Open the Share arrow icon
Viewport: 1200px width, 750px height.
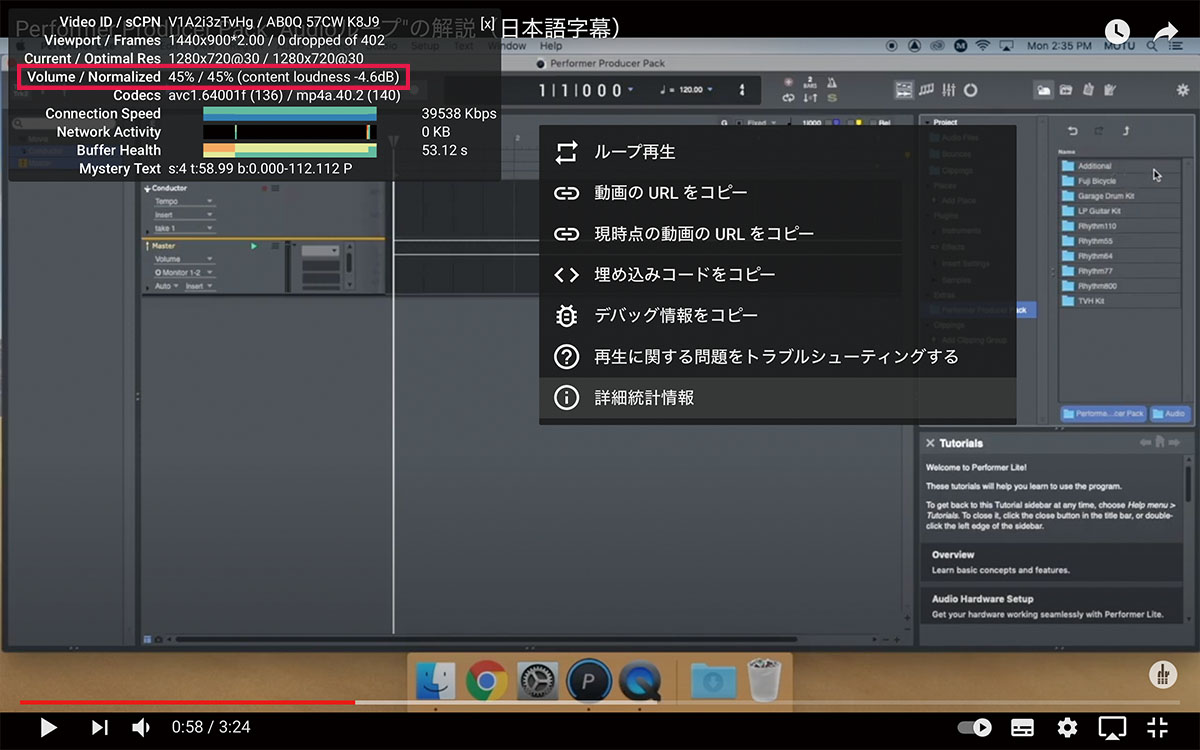tap(1166, 32)
